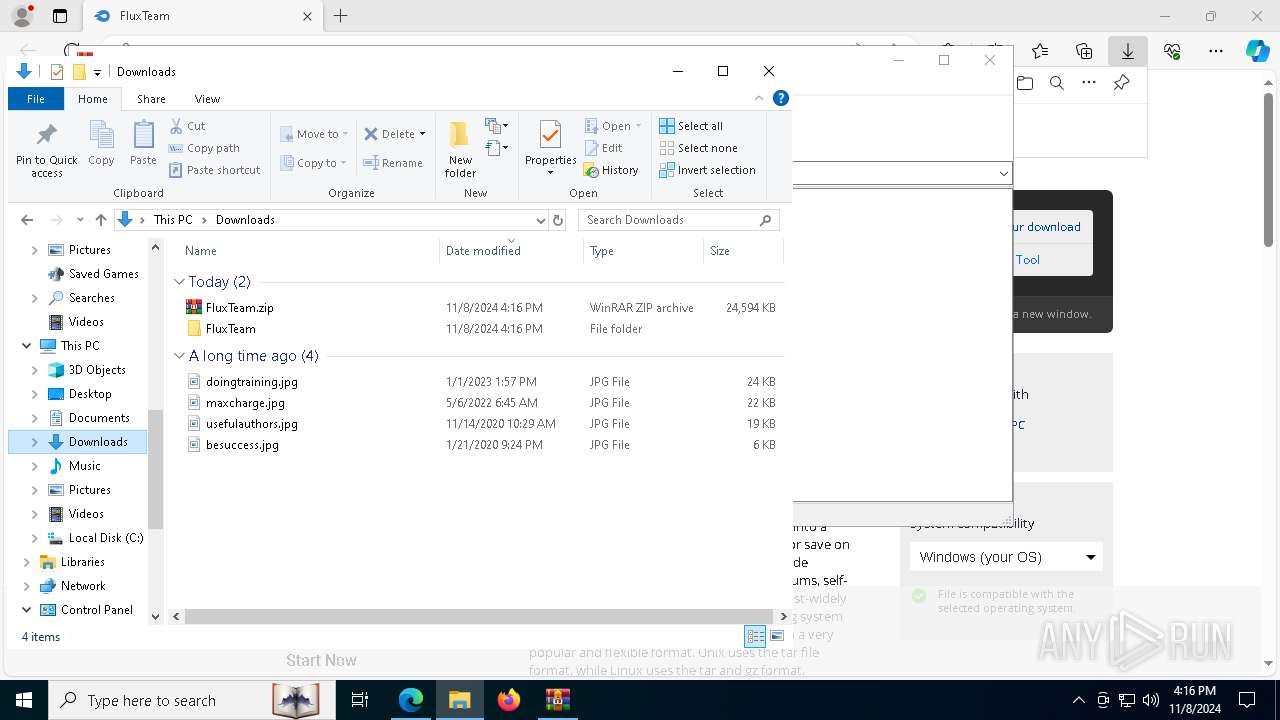Sort by Type column header
Image resolution: width=1280 pixels, height=720 pixels.
pyautogui.click(x=643, y=251)
